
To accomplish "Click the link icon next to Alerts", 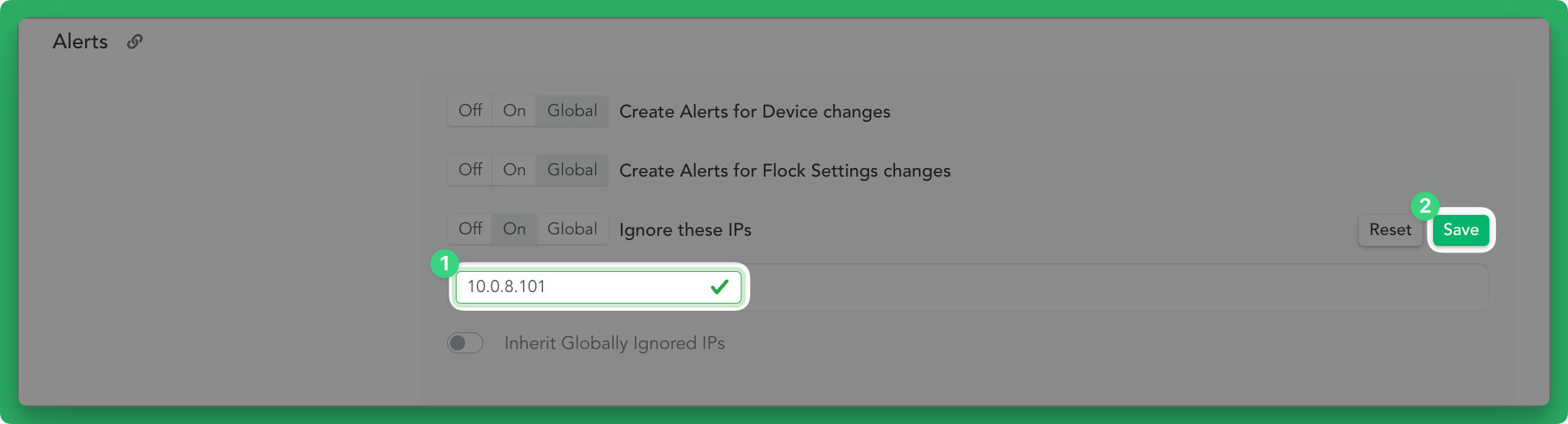I will coord(135,42).
